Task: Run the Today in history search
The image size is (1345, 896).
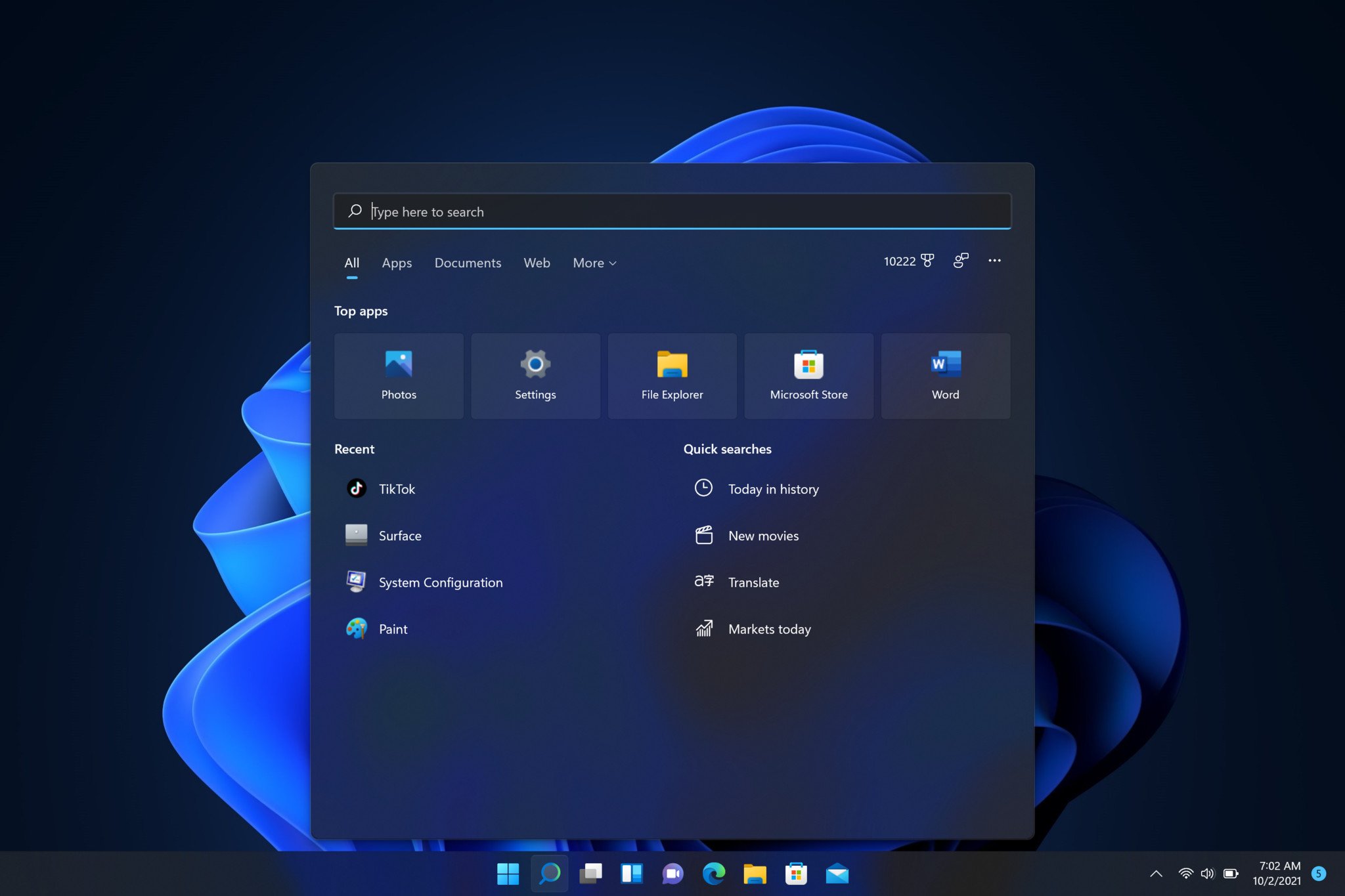Action: [773, 489]
